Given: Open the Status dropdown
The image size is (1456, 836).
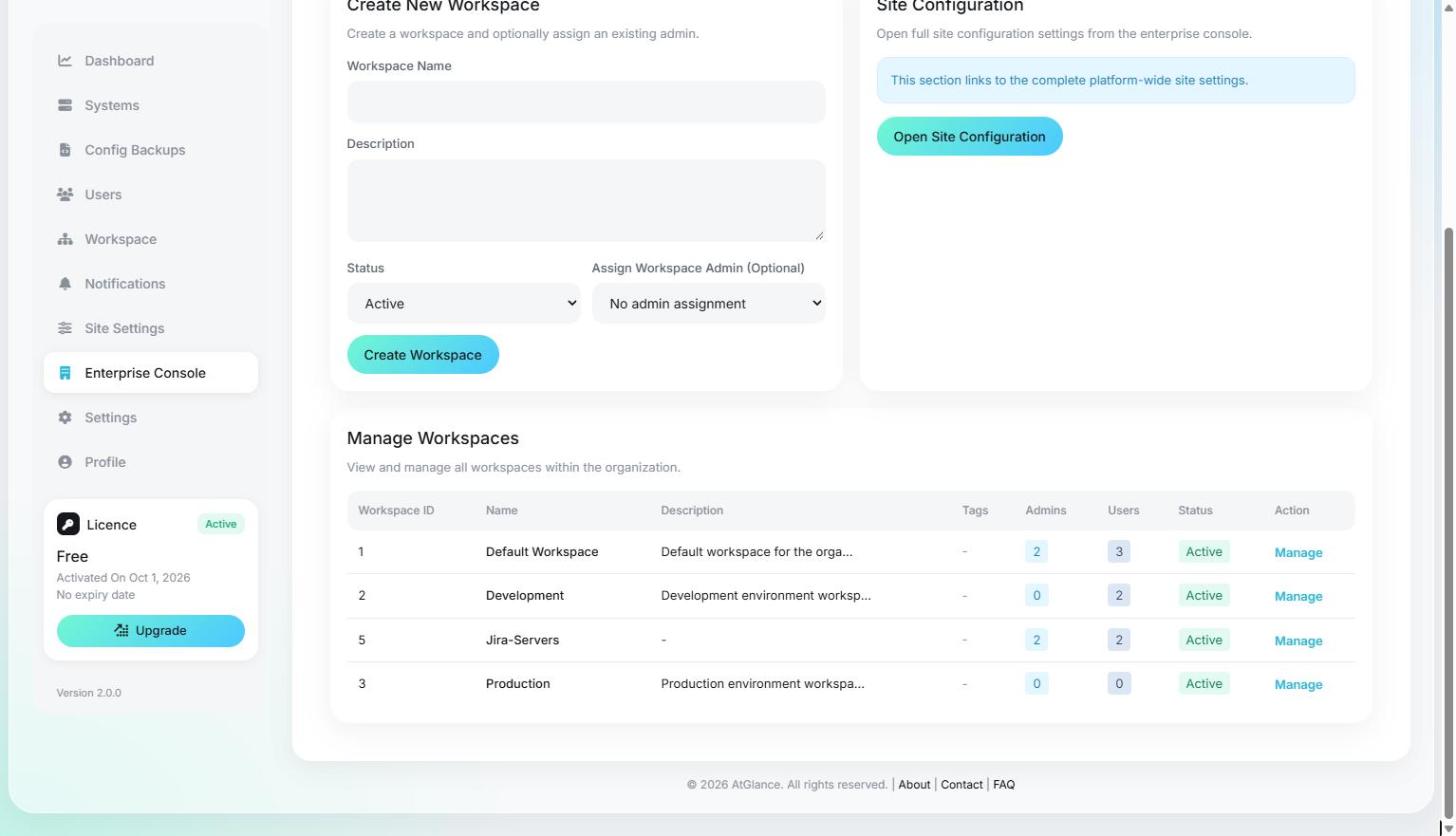Looking at the screenshot, I should pyautogui.click(x=463, y=303).
